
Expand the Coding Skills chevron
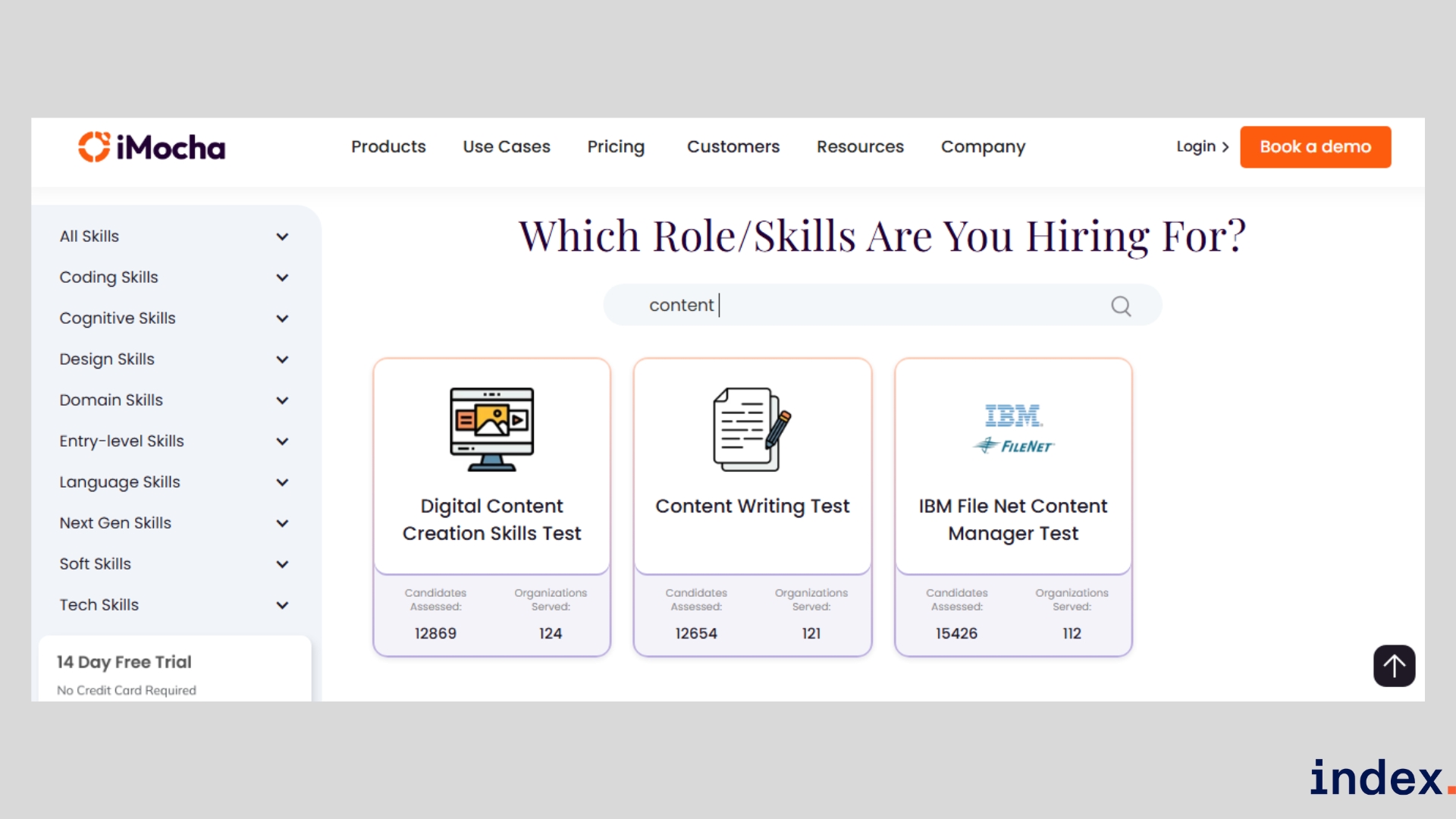[x=282, y=278]
